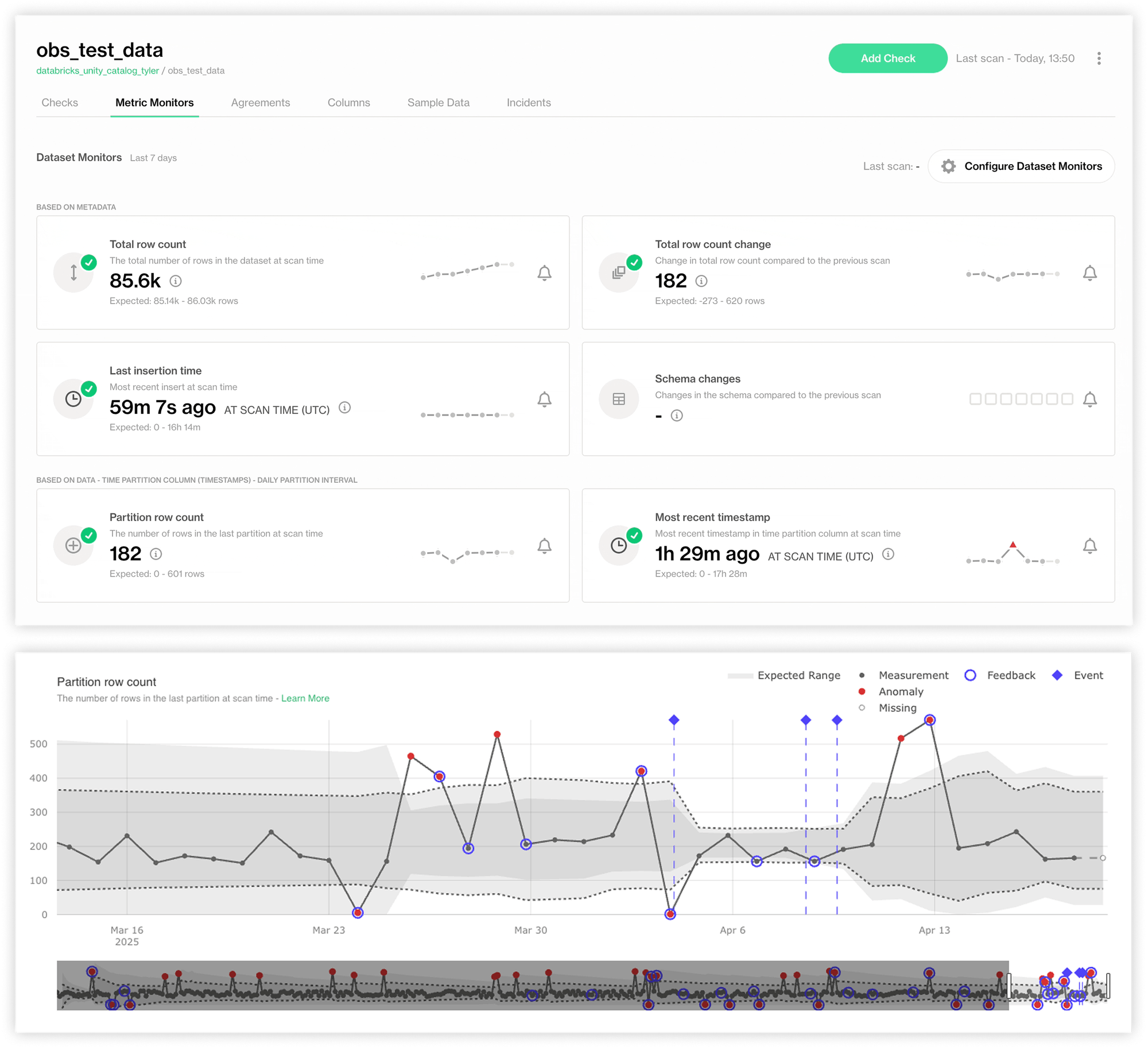Toggle the Feedback legend entry

pyautogui.click(x=1000, y=675)
